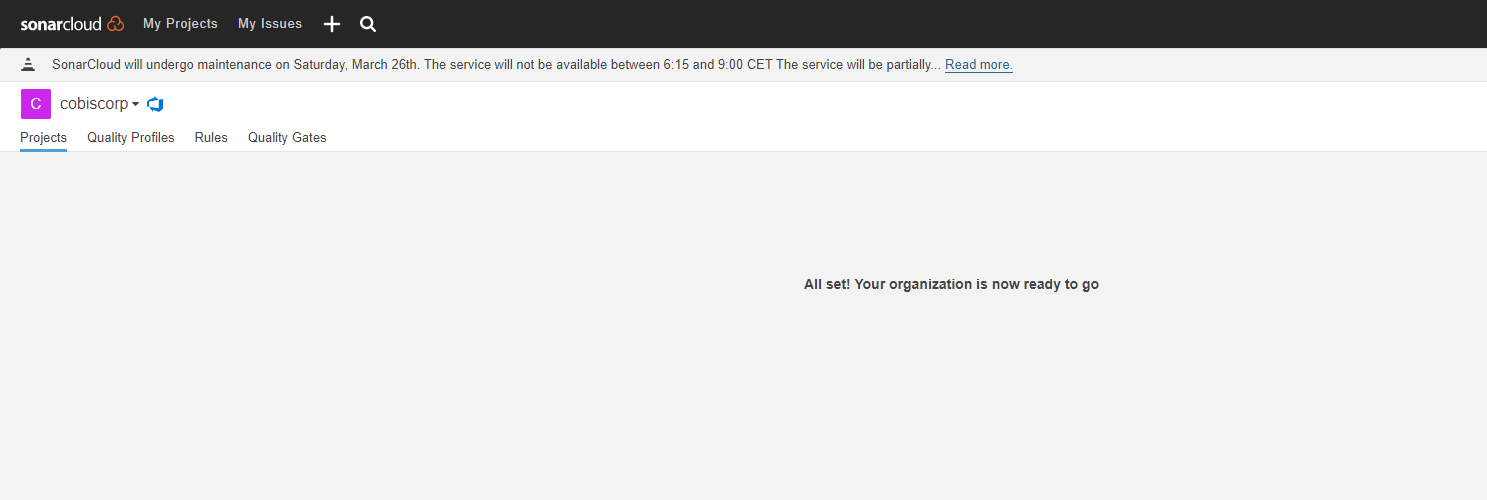Follow the 'Read more.' maintenance link

978,65
